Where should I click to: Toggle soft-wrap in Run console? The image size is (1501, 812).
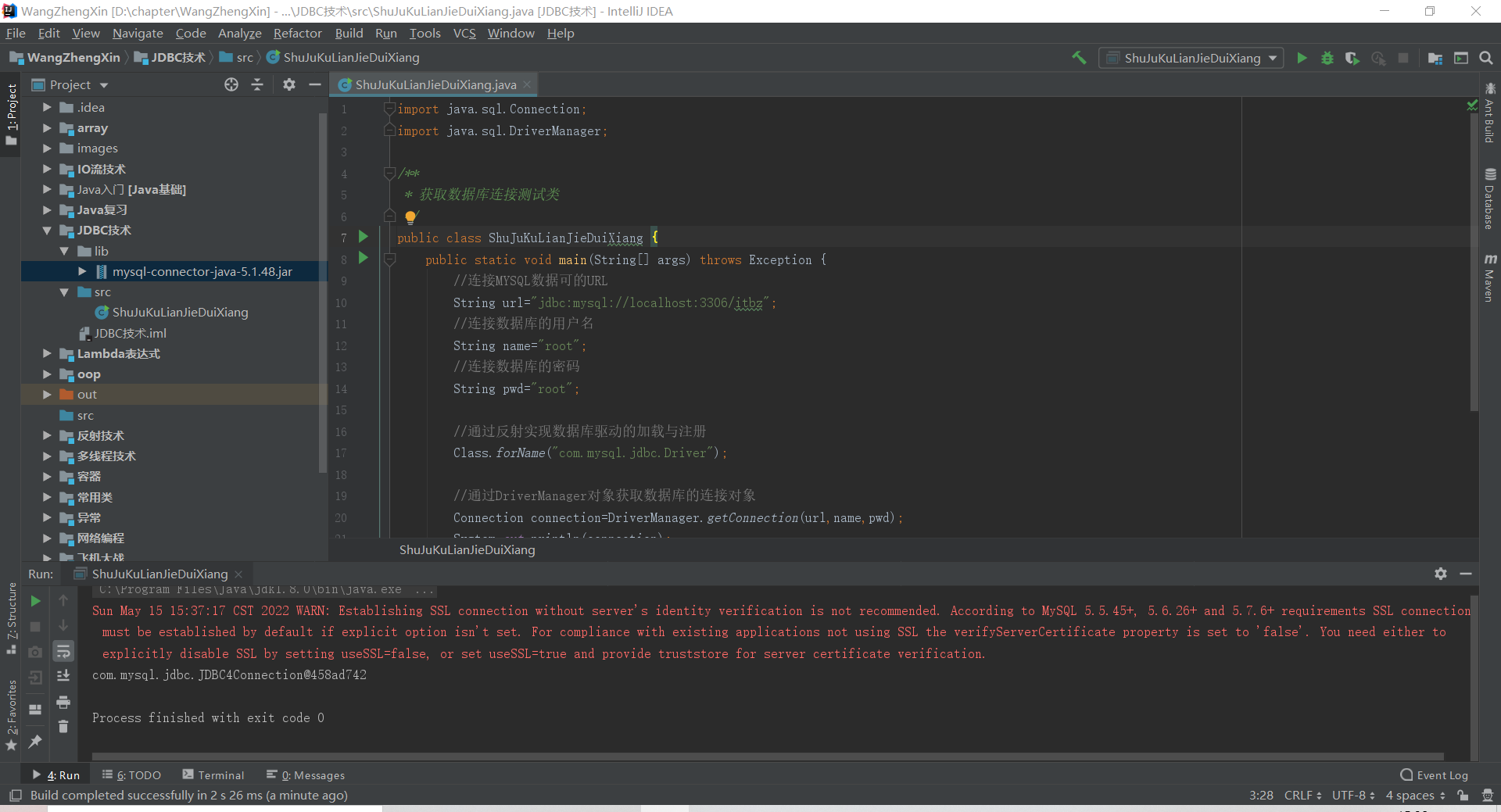point(63,651)
